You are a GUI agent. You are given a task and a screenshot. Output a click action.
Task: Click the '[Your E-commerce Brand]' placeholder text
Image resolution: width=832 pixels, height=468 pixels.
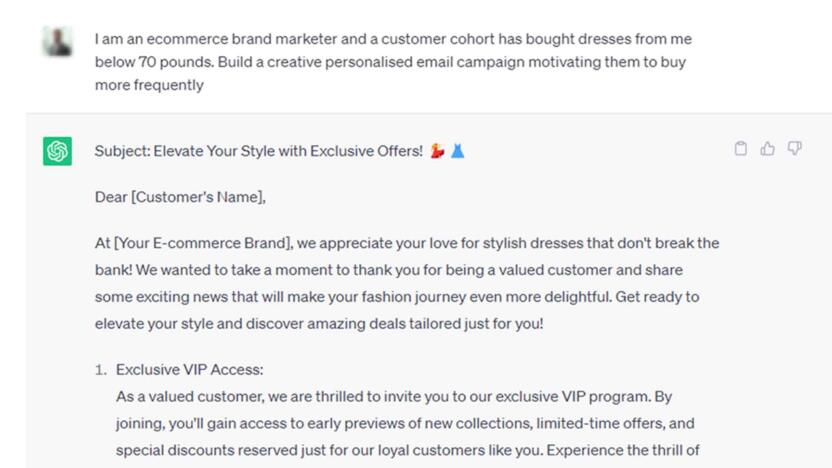[x=203, y=243]
